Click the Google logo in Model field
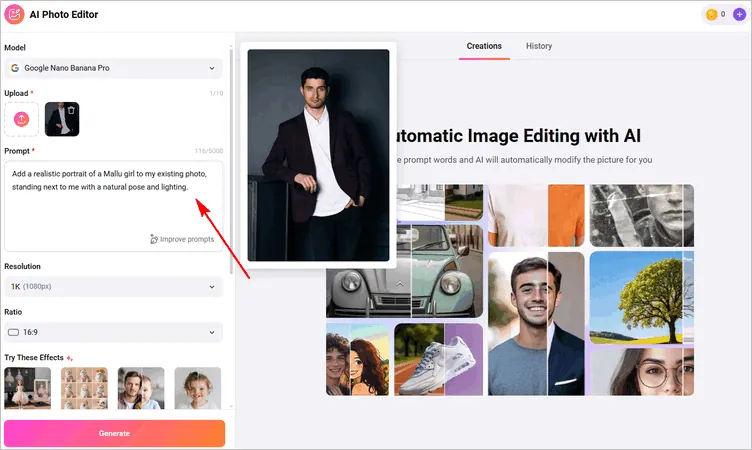The height and width of the screenshot is (450, 752). point(15,68)
